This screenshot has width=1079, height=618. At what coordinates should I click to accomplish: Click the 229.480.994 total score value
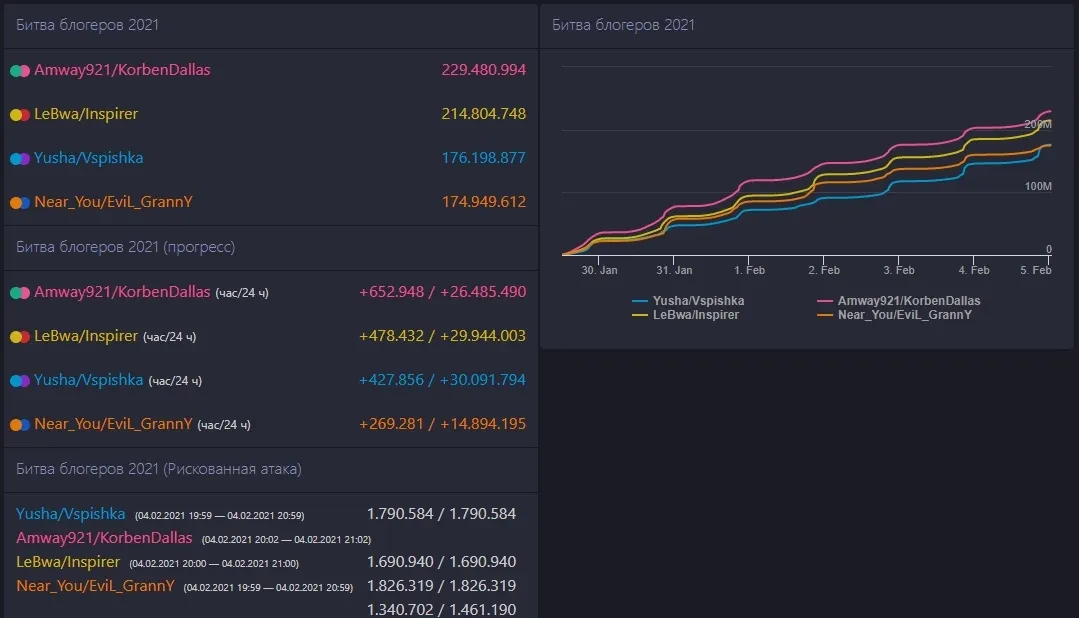coord(483,71)
